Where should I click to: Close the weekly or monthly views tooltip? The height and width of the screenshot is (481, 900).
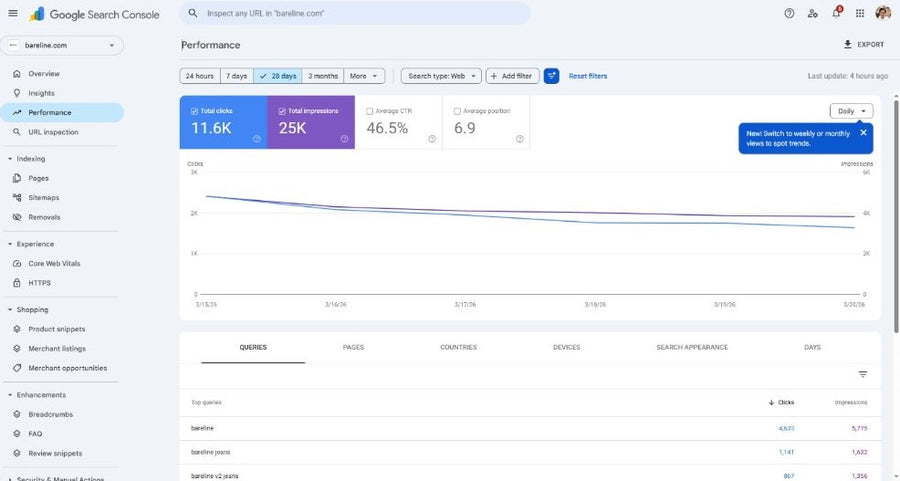(863, 133)
